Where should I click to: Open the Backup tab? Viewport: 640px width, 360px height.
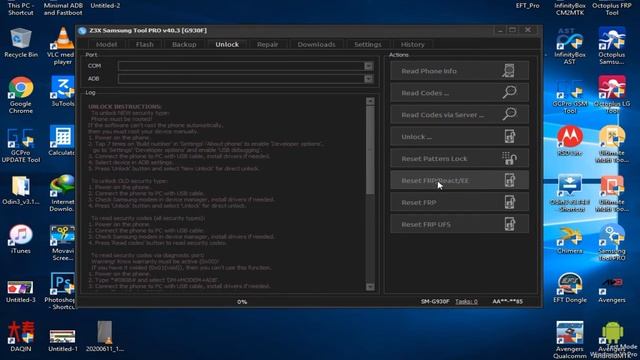pyautogui.click(x=184, y=44)
